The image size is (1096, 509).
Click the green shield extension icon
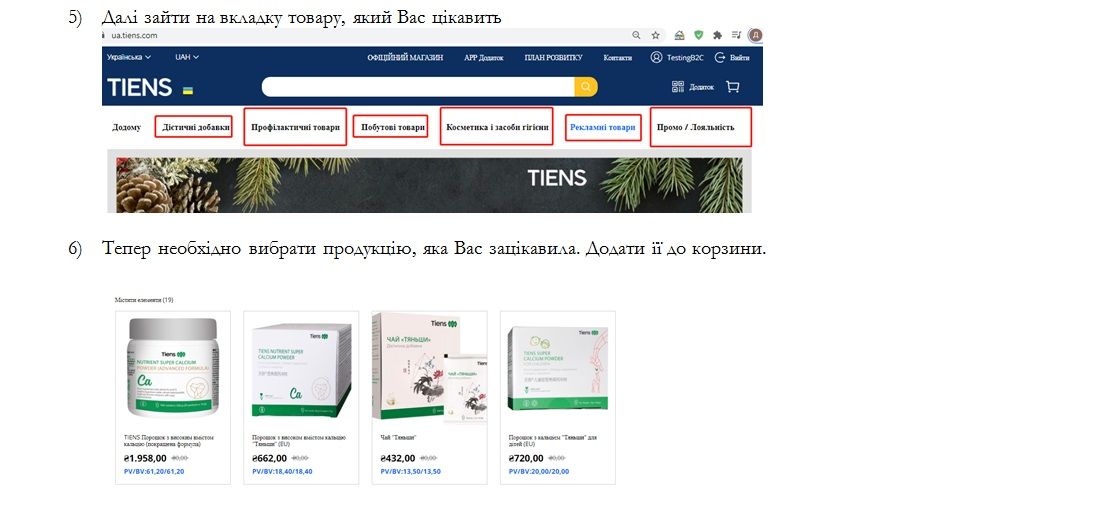(698, 35)
